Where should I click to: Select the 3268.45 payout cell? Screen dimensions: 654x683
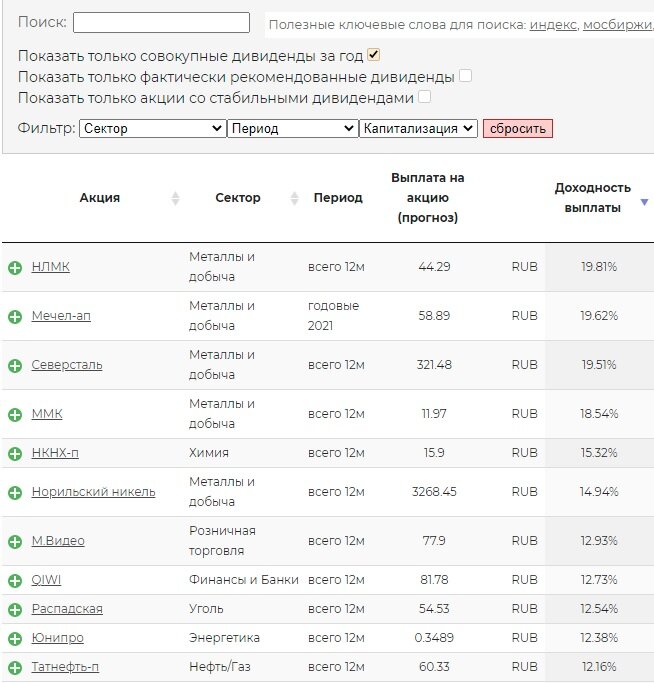[x=434, y=491]
